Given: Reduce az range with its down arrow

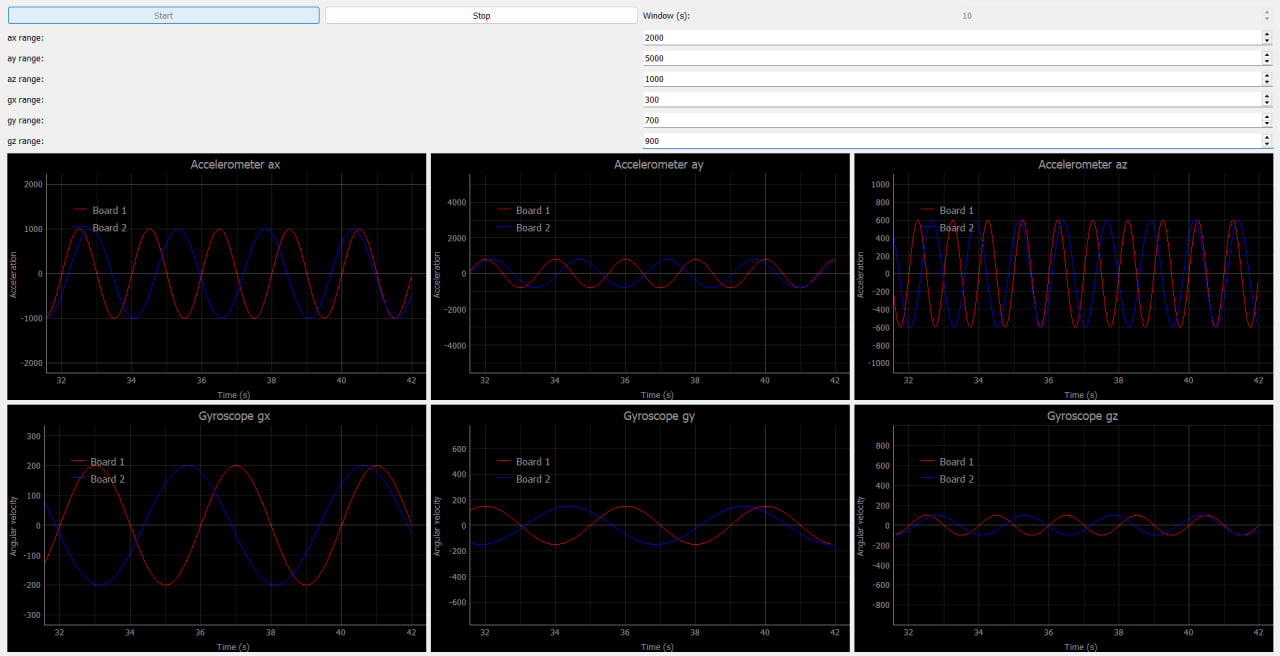Looking at the screenshot, I should pos(1267,83).
